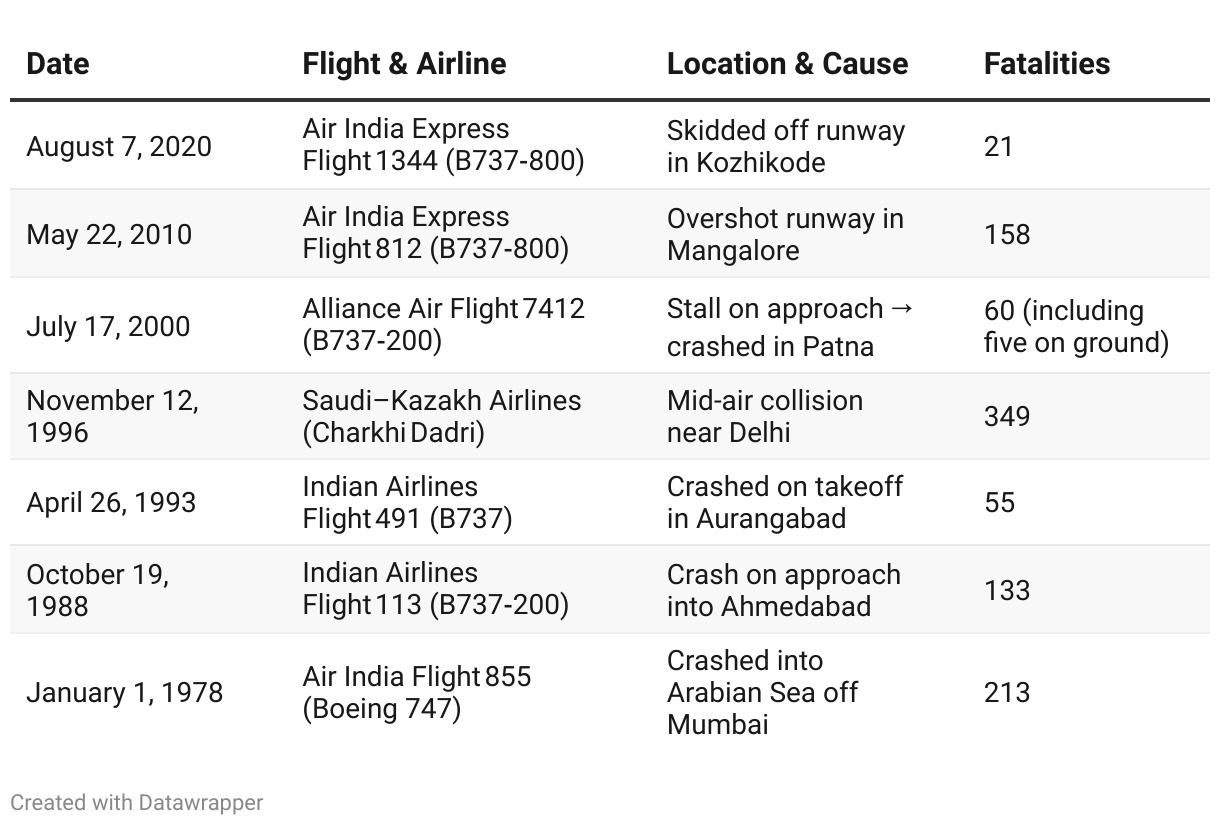Click the October 19, 1988 date cell

click(97, 590)
